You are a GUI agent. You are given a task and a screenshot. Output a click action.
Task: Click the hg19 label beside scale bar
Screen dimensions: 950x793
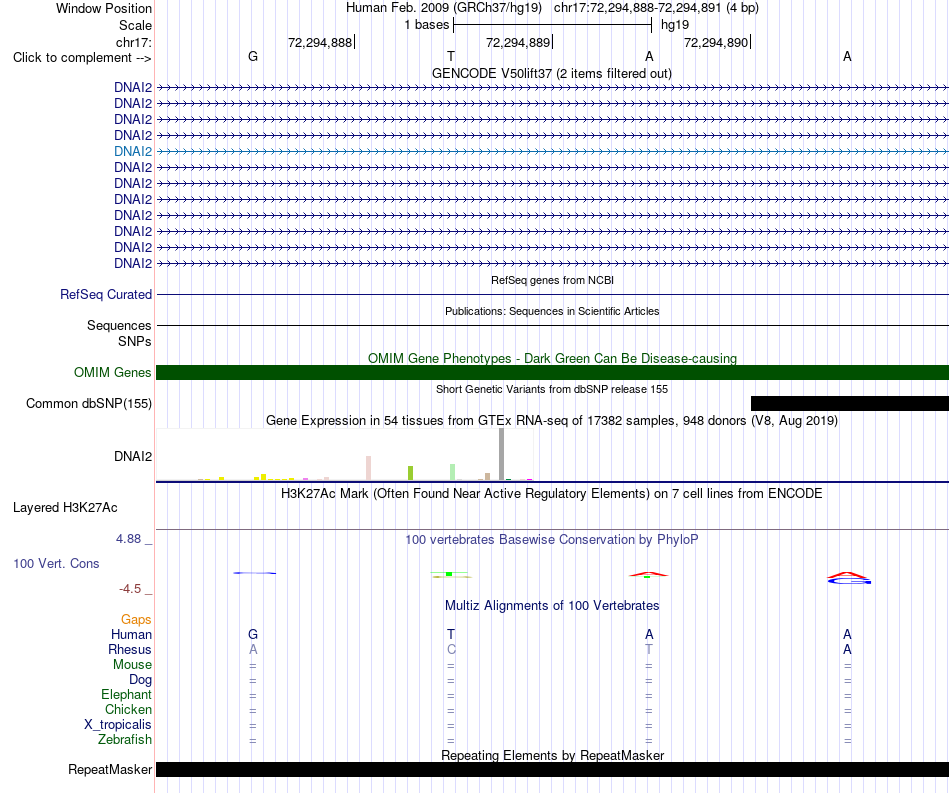(x=675, y=25)
